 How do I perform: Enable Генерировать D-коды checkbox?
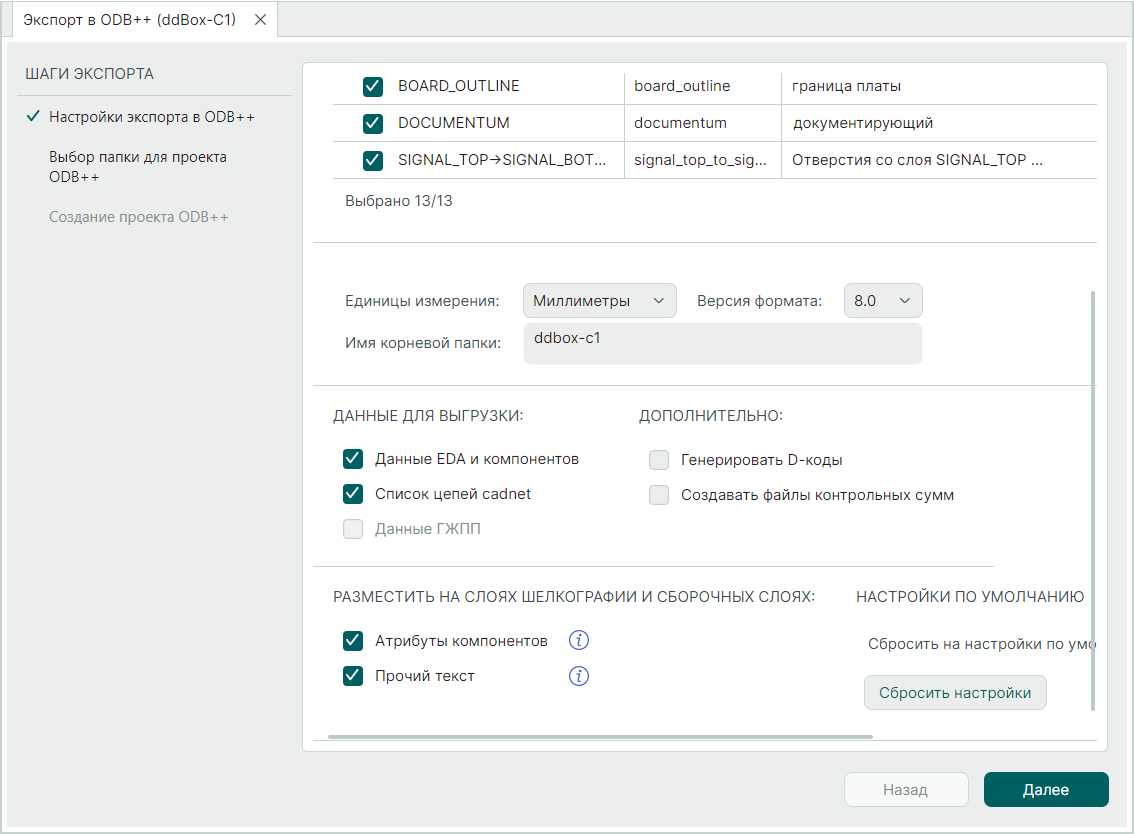click(659, 460)
